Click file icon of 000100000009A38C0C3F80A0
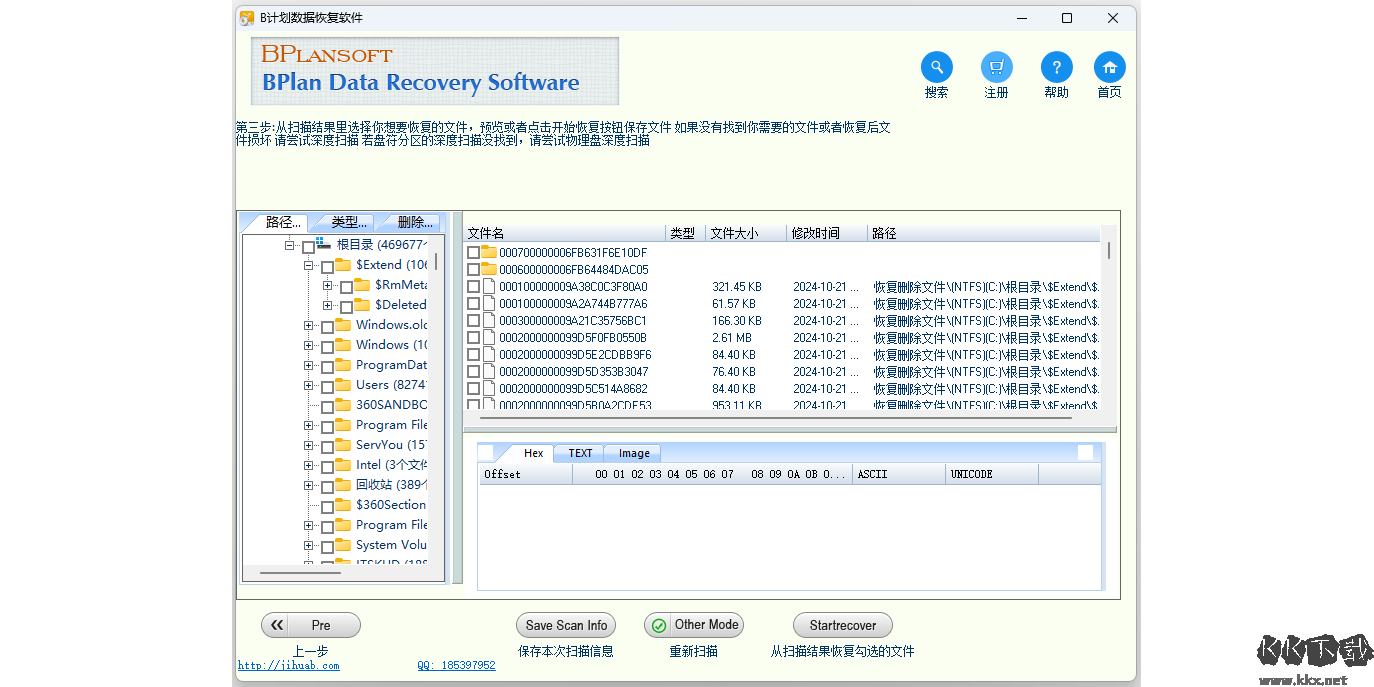Image resolution: width=1374 pixels, height=687 pixels. click(489, 286)
